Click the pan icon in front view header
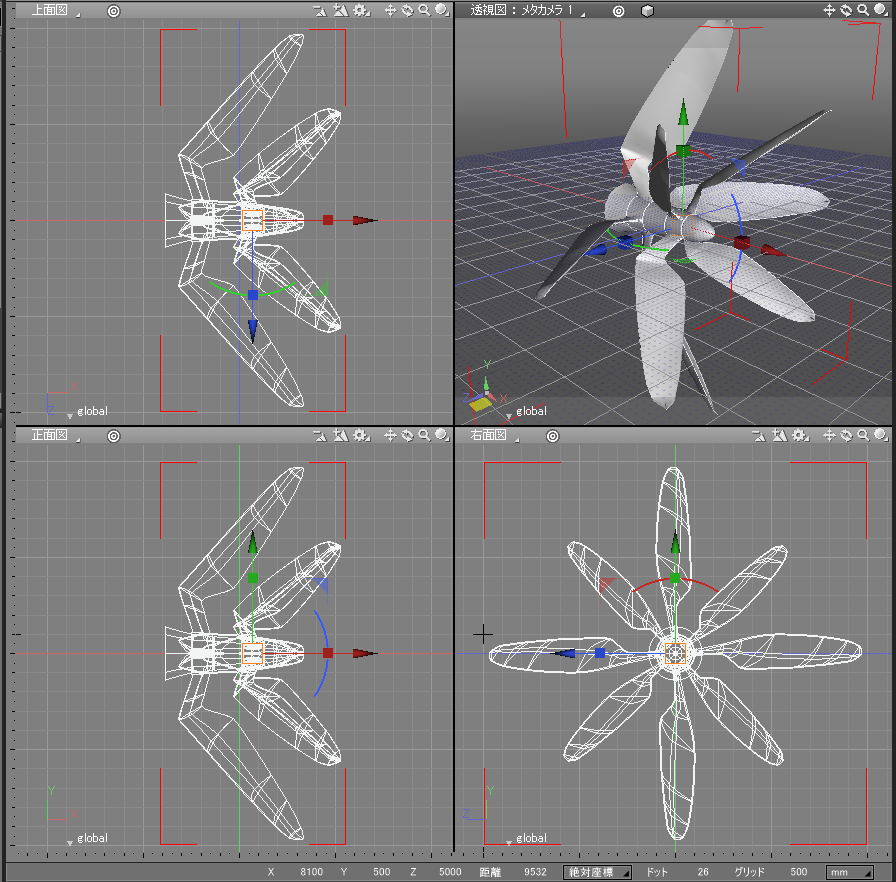The width and height of the screenshot is (896, 882). point(391,436)
